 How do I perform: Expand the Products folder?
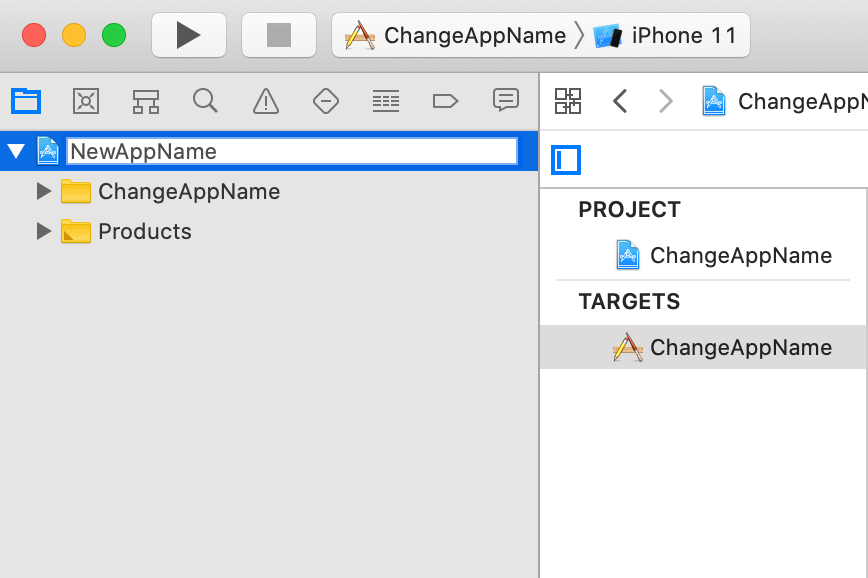pos(43,231)
